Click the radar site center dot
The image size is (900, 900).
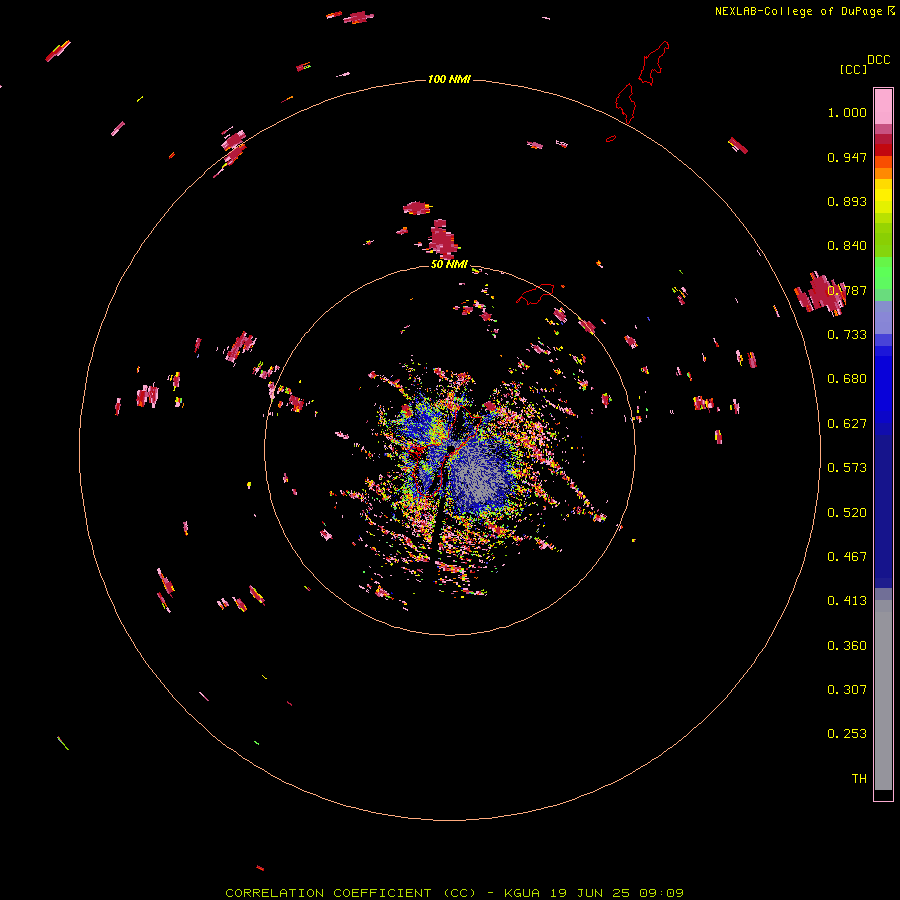[x=451, y=448]
